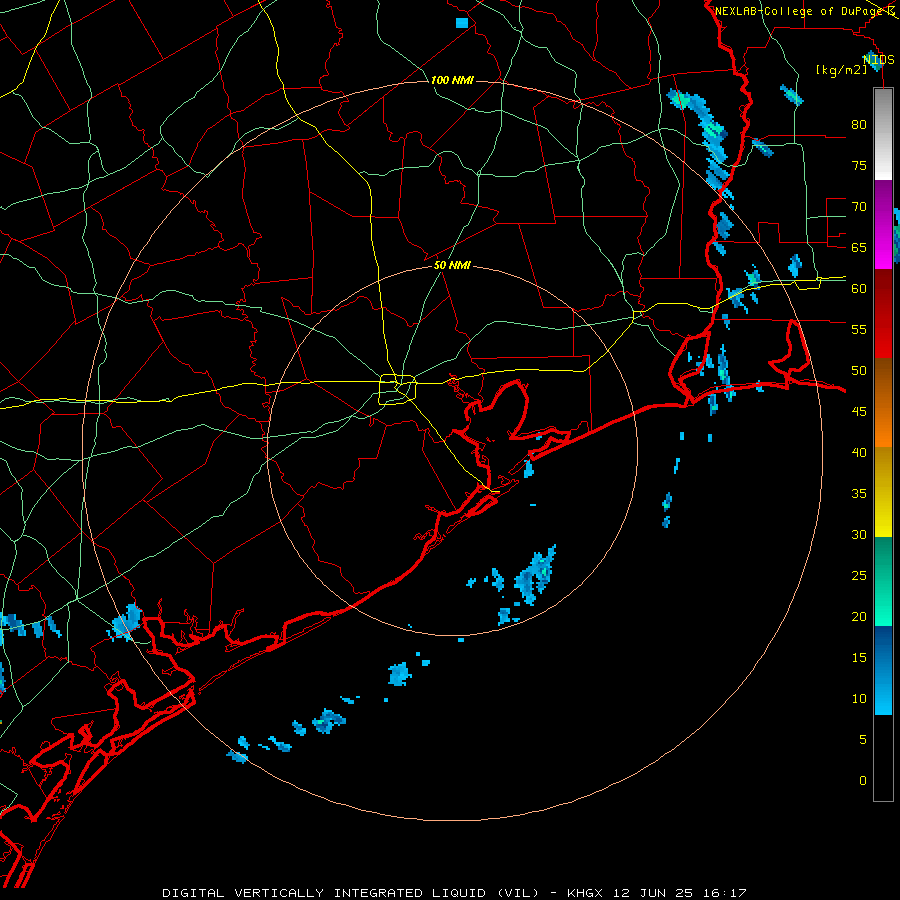The width and height of the screenshot is (900, 900).
Task: Click the 75 value on the color scale
Action: tap(859, 165)
